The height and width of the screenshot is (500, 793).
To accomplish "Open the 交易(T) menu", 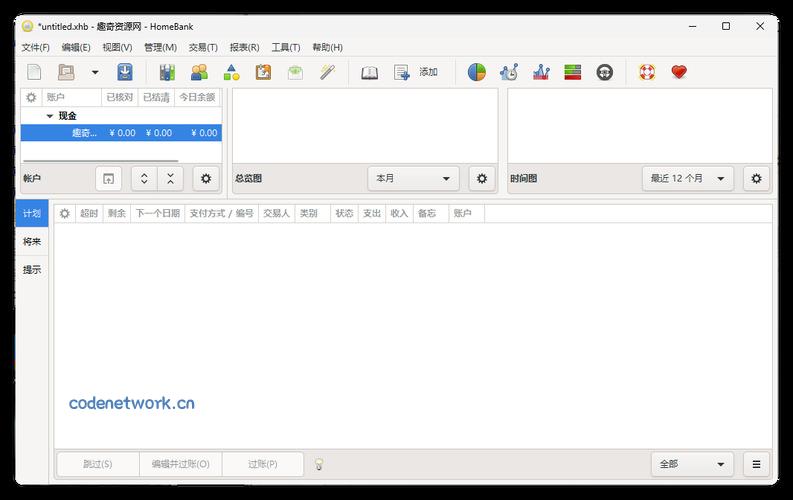I will coord(203,47).
